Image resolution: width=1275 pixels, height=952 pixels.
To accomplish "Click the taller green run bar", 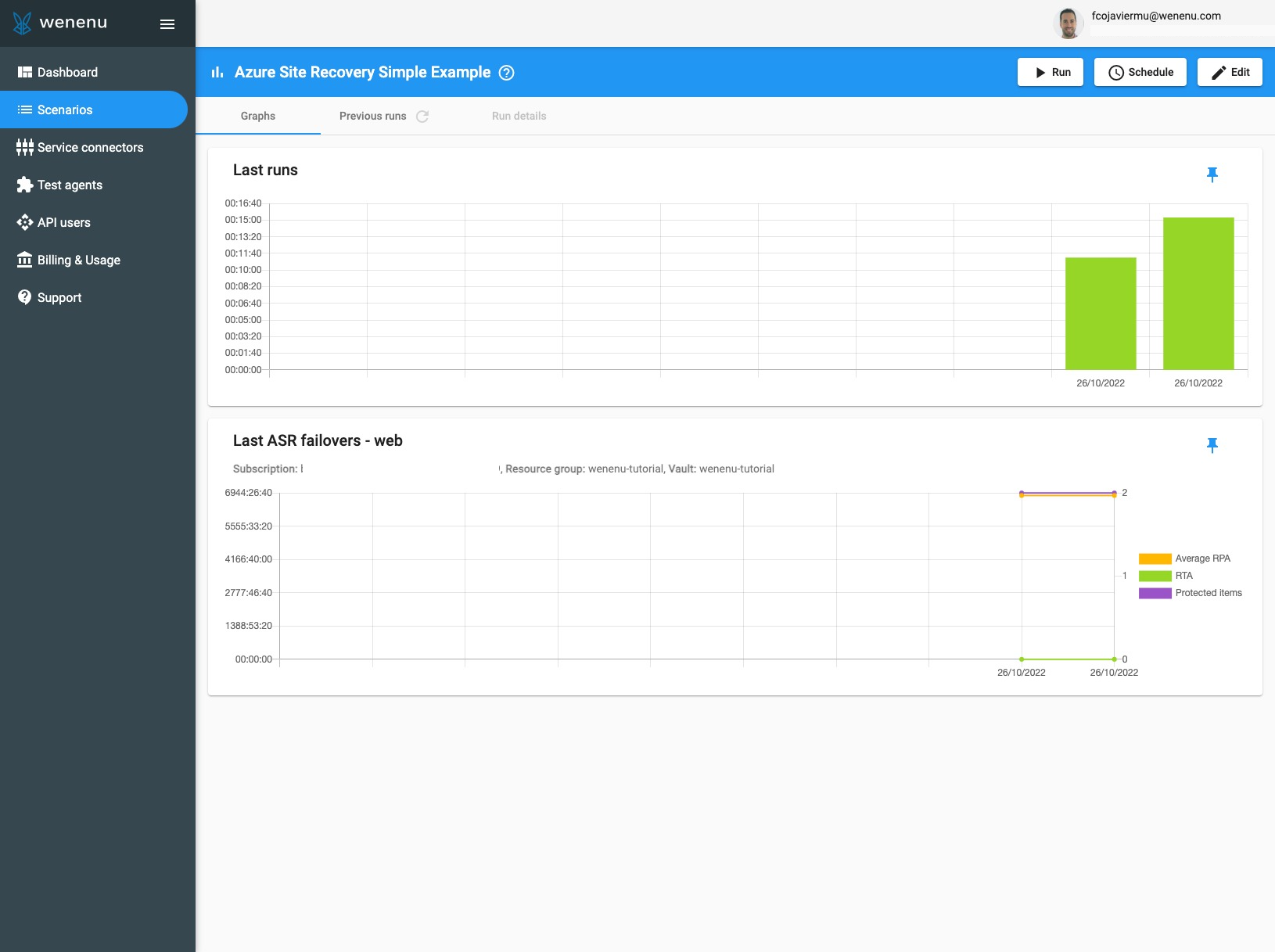I will pyautogui.click(x=1198, y=293).
